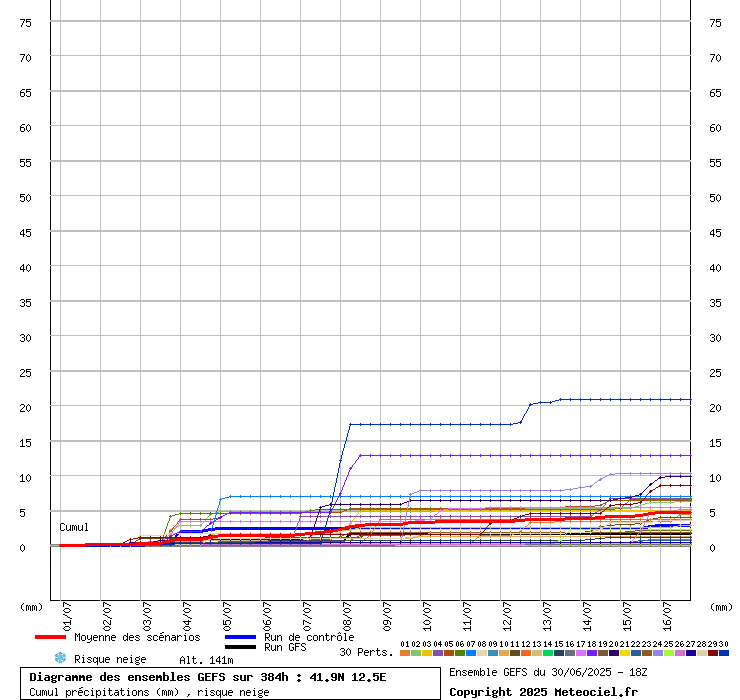Click perturbation 06 olive green swatch
Screen dimensions: 740x700
pos(460,653)
